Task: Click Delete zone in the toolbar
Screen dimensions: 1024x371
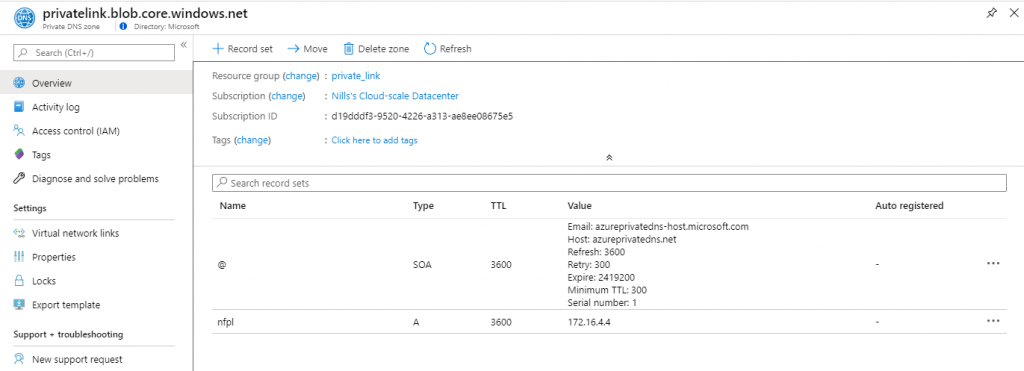Action: (376, 48)
